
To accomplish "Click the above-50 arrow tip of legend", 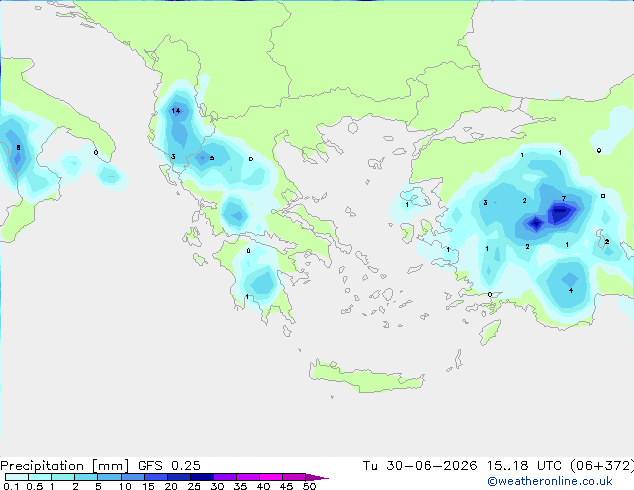I will [x=317, y=477].
